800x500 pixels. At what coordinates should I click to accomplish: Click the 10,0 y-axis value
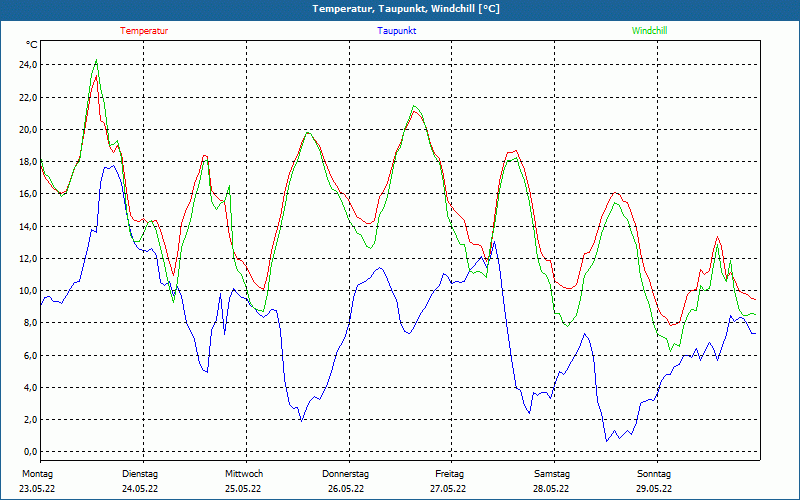(x=28, y=291)
